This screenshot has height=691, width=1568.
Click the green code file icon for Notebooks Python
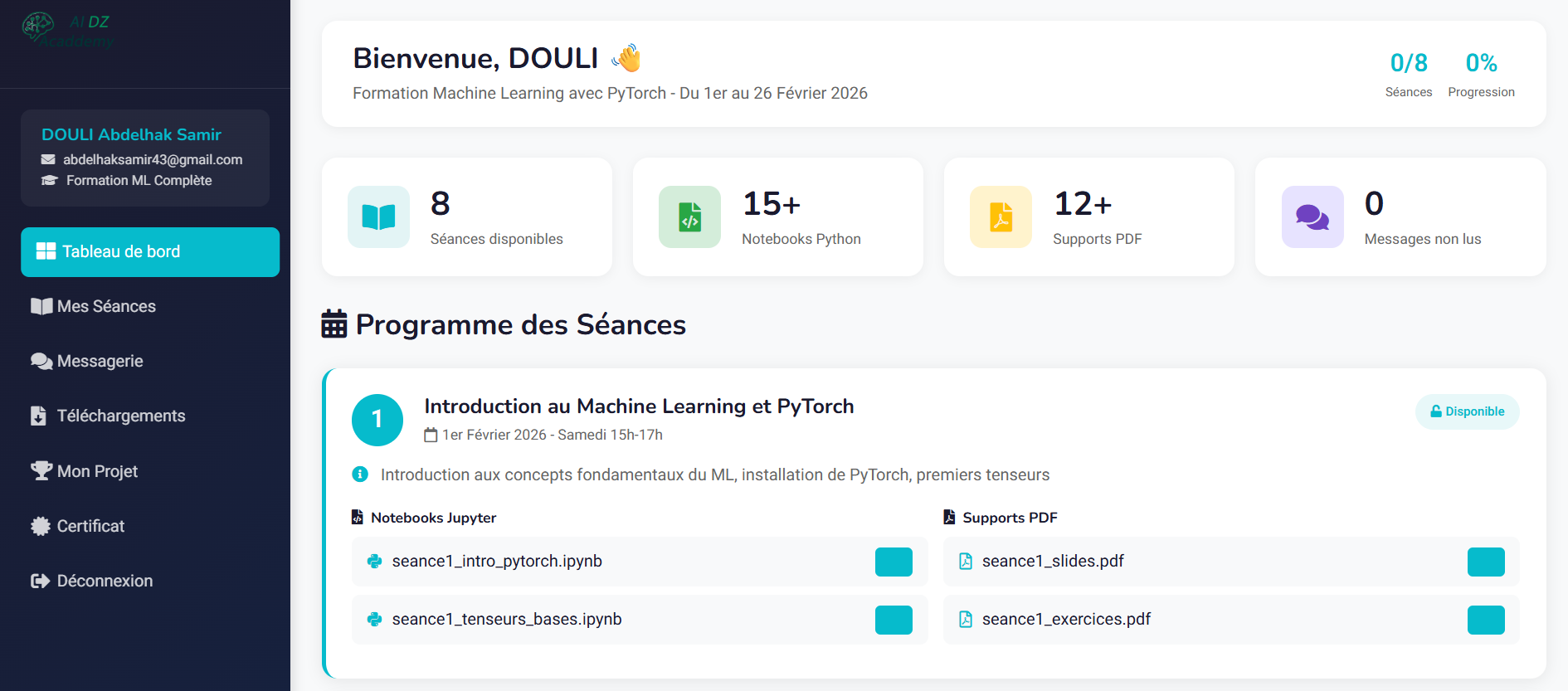point(690,217)
